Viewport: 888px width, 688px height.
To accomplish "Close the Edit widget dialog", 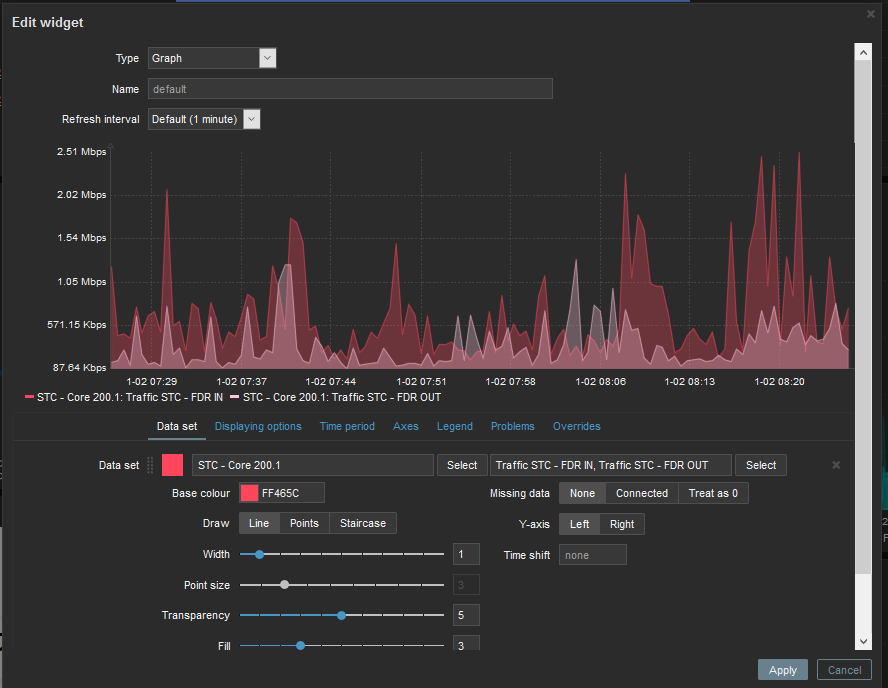I will coord(870,14).
